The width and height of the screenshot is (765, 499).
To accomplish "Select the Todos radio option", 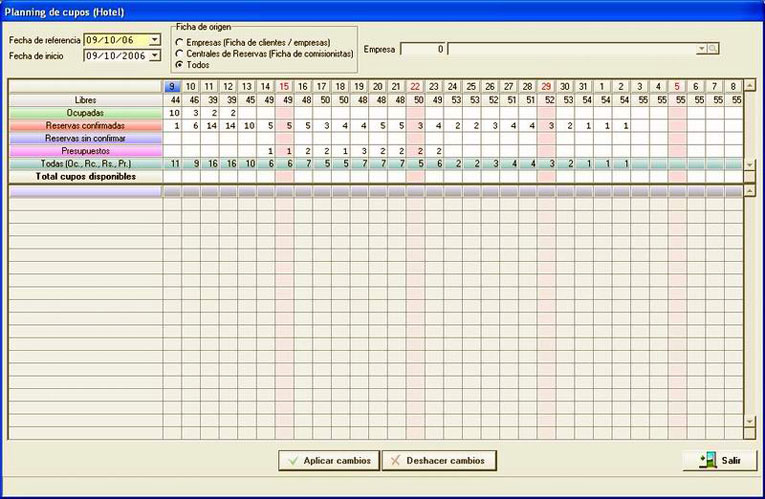I will (180, 64).
